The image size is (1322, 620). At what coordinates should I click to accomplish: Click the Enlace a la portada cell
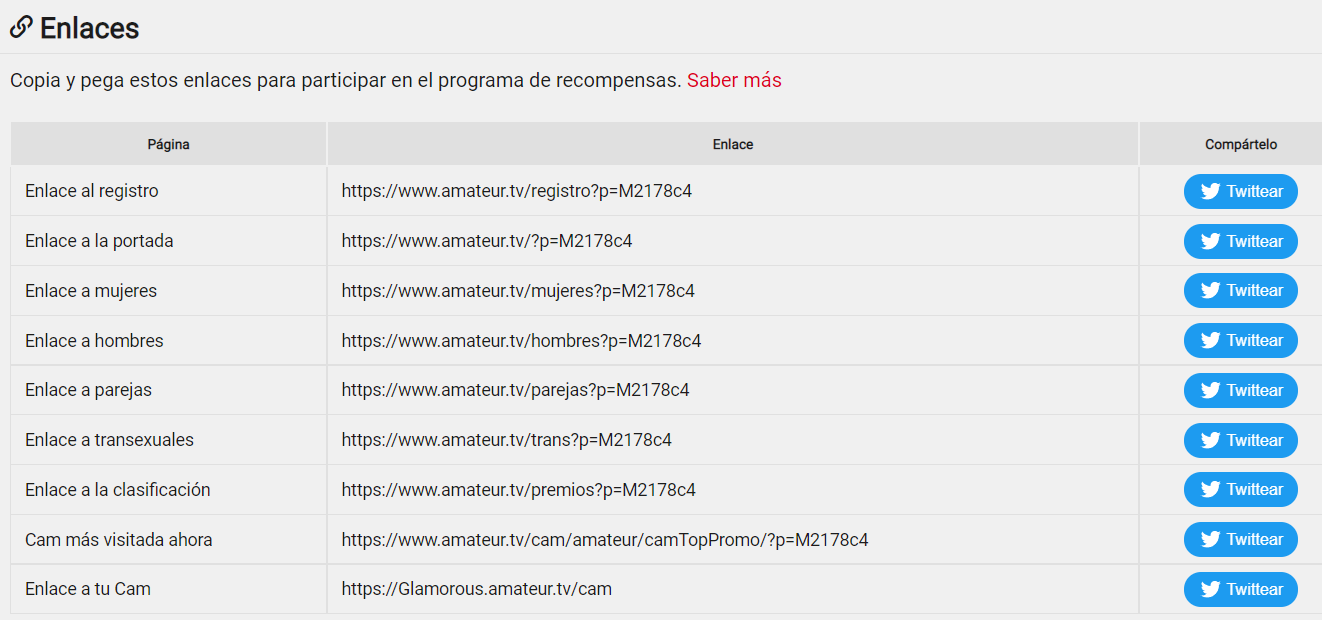tap(168, 241)
